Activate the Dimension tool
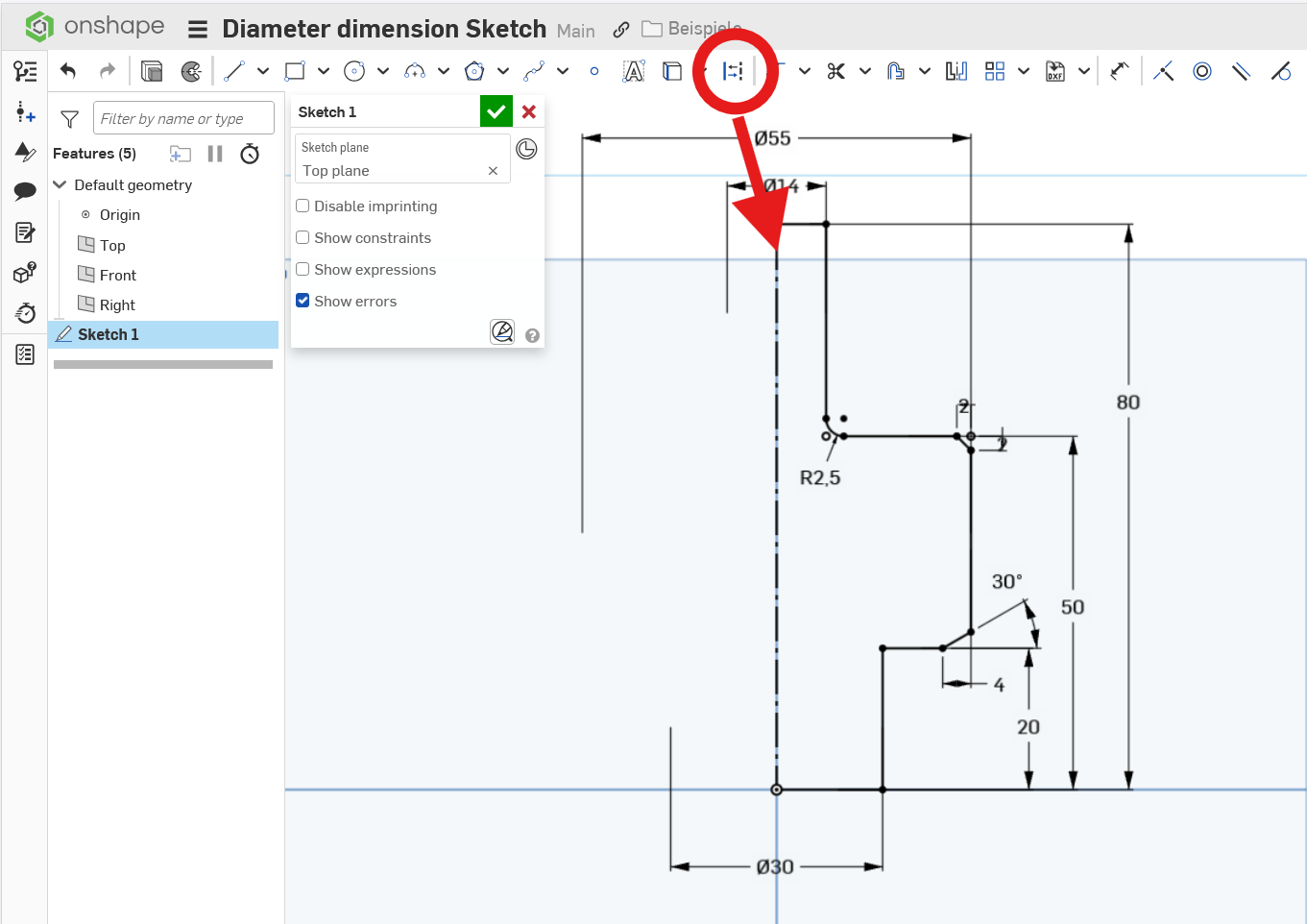 (734, 71)
